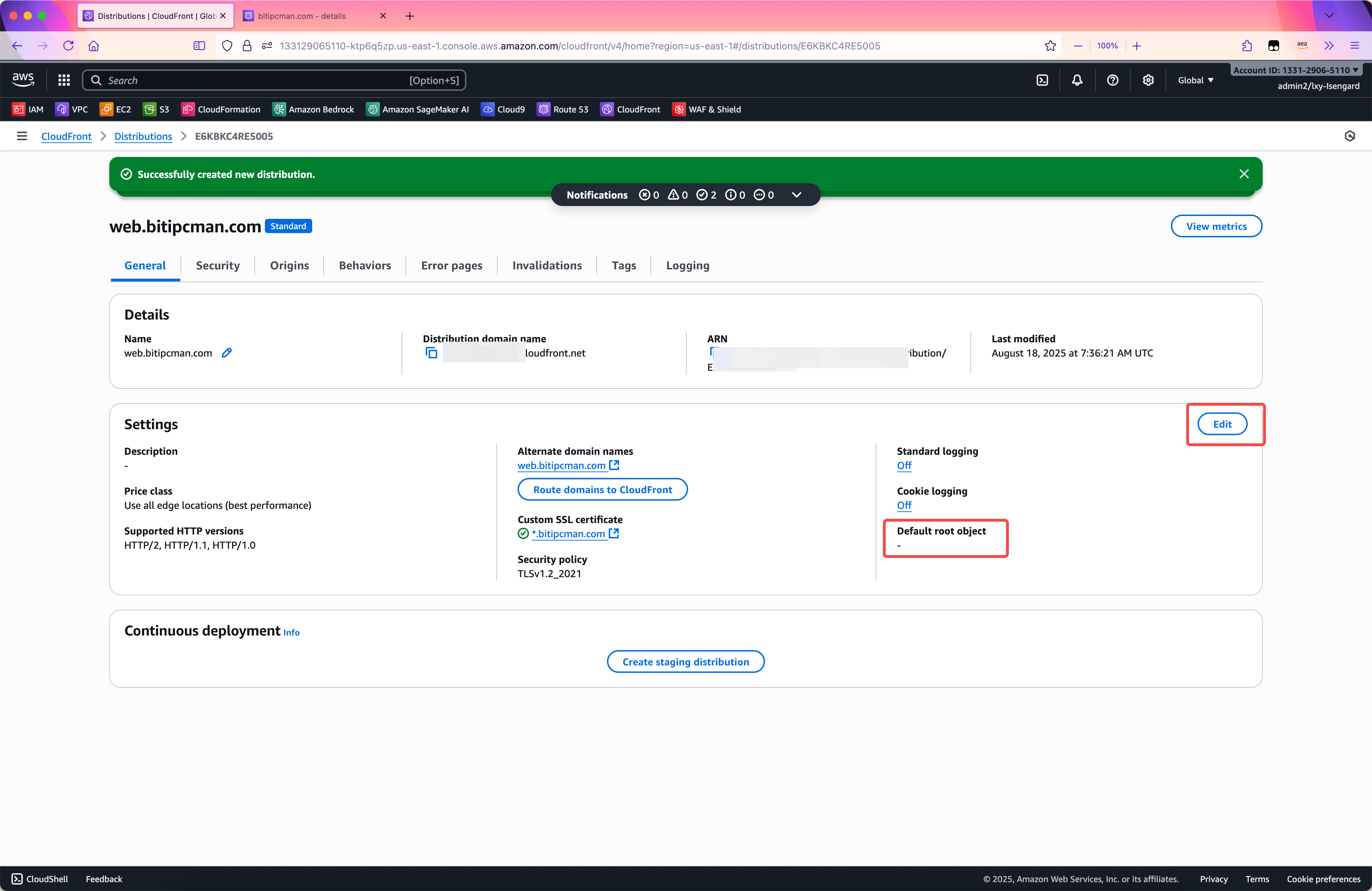Screen dimensions: 1372x891
Task: Open the help question mark icon
Action: click(1112, 80)
